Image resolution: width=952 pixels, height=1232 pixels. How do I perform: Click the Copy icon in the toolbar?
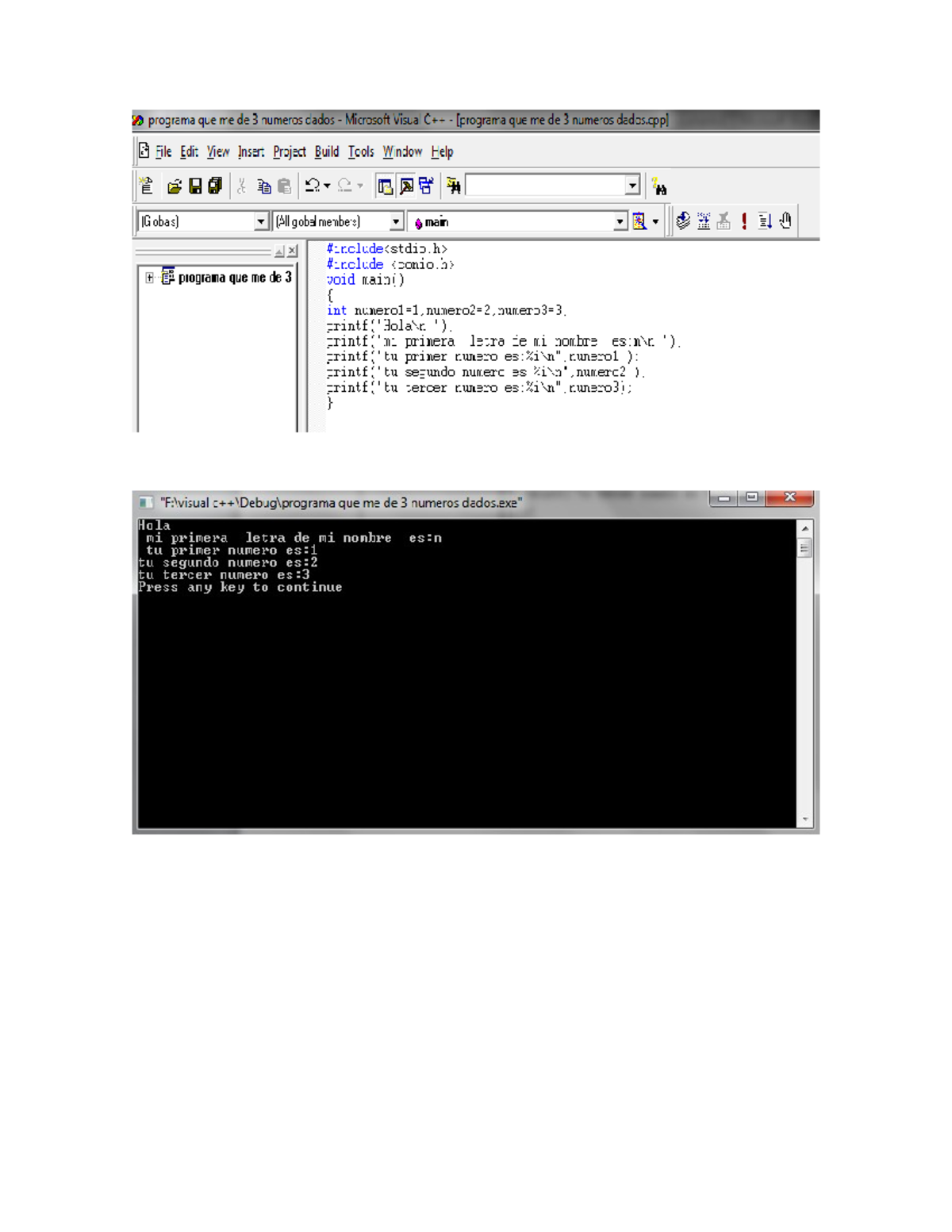pyautogui.click(x=264, y=186)
